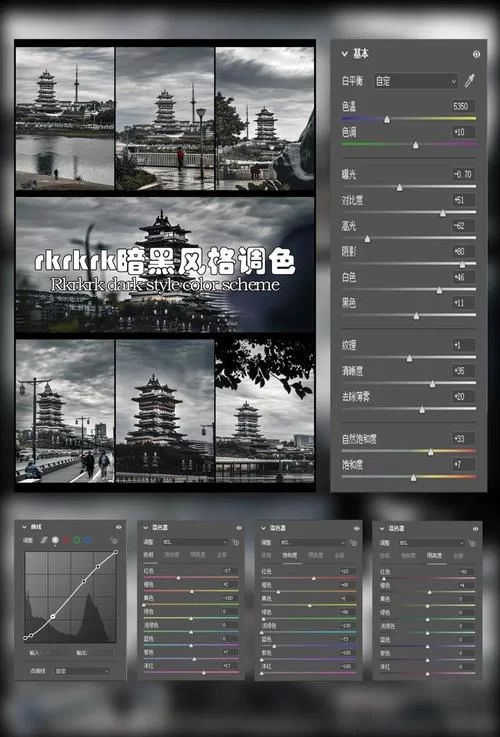The image size is (500, 737).
Task: Open the bottom-right pagoda photo with tree silhouette
Action: (265, 410)
